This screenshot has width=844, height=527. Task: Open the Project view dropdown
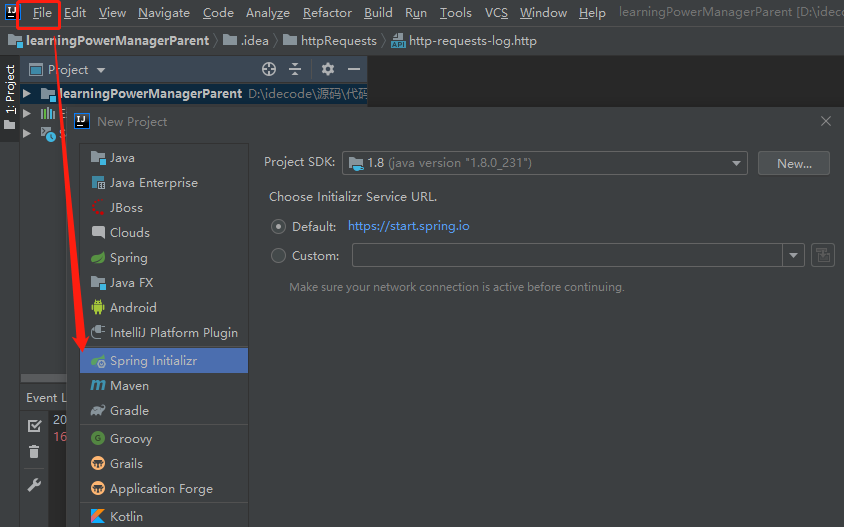(x=101, y=70)
